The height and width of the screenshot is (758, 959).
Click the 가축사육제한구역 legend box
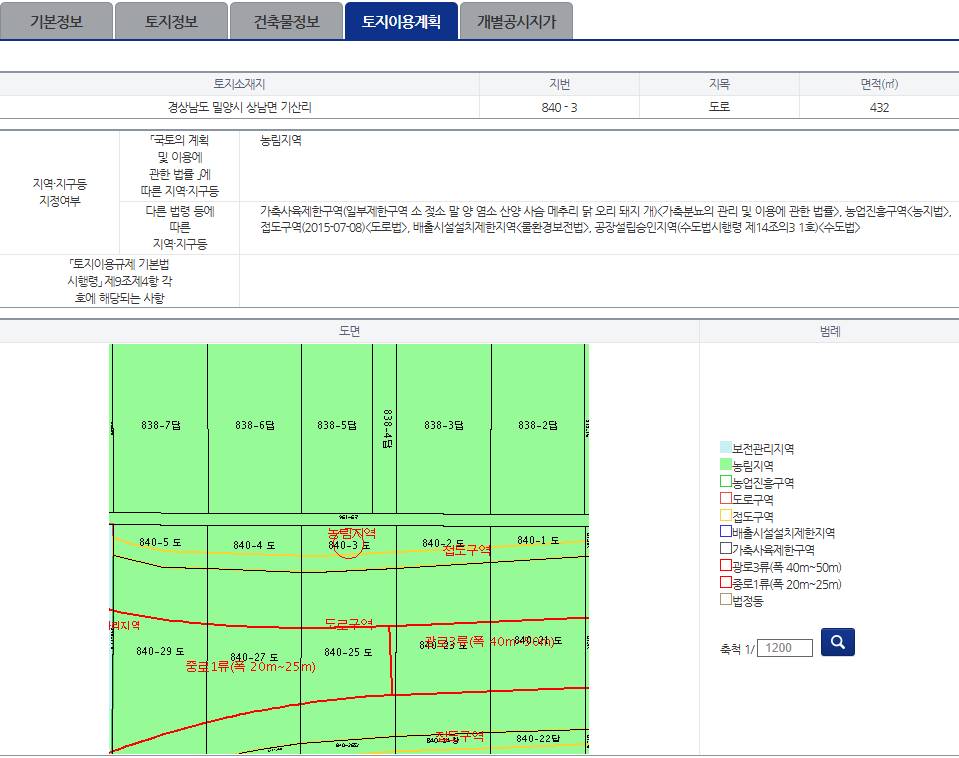tap(725, 548)
